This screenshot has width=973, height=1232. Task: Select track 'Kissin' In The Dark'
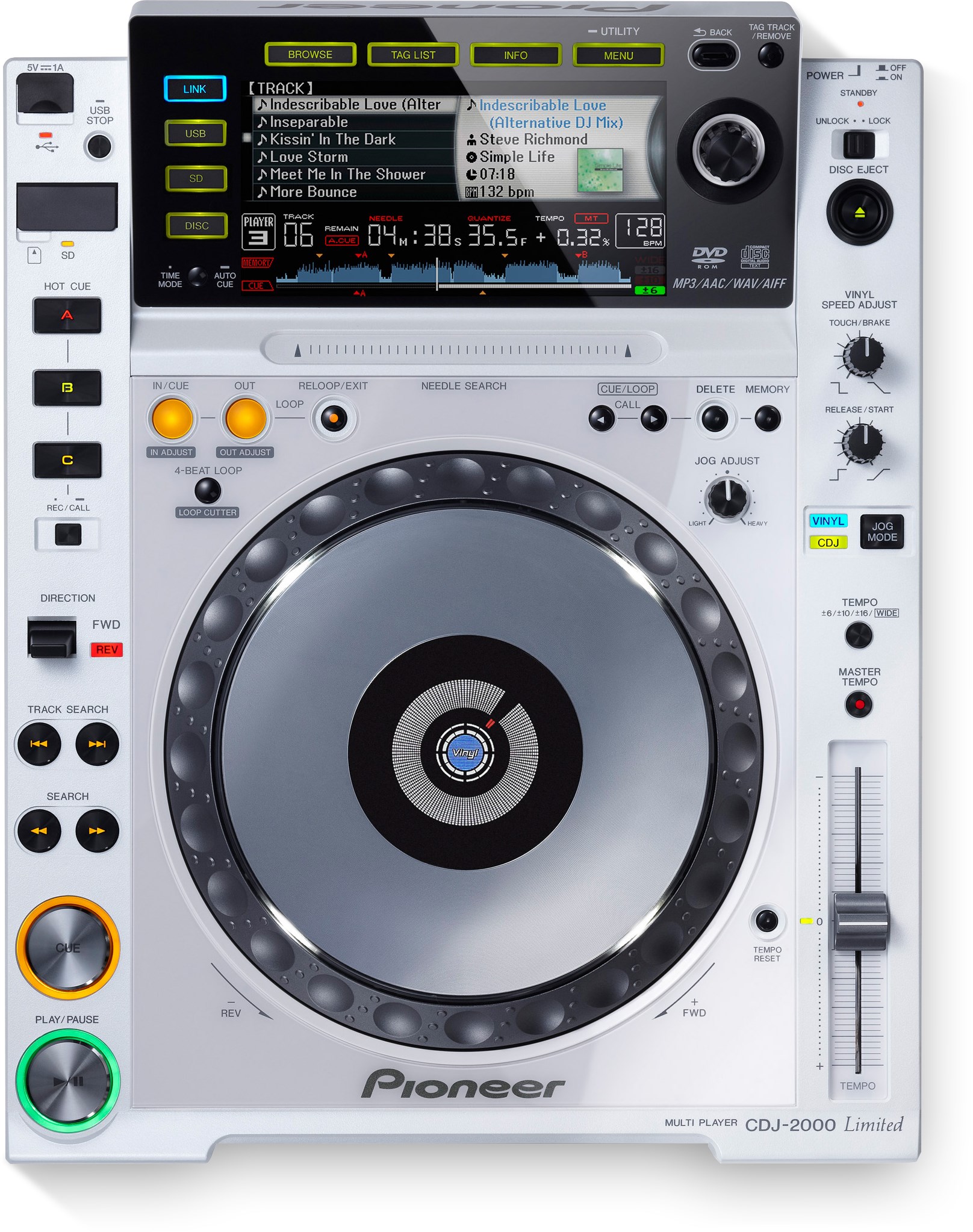coord(355,140)
